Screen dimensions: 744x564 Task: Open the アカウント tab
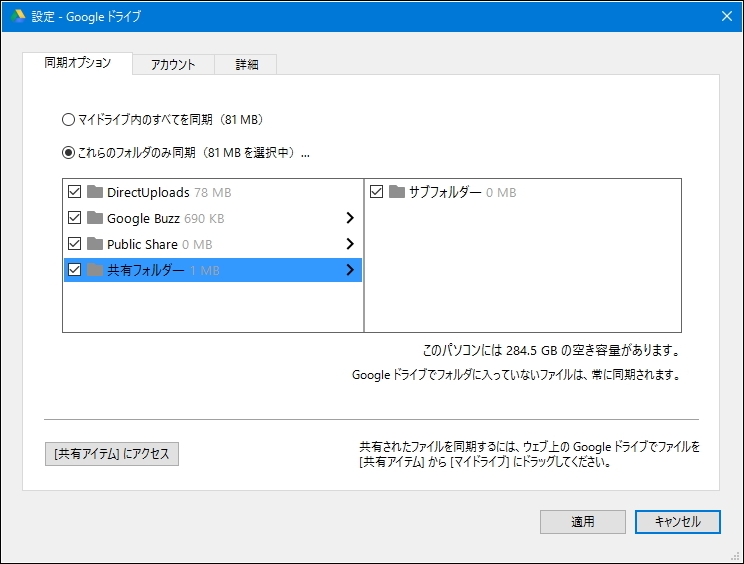(173, 65)
